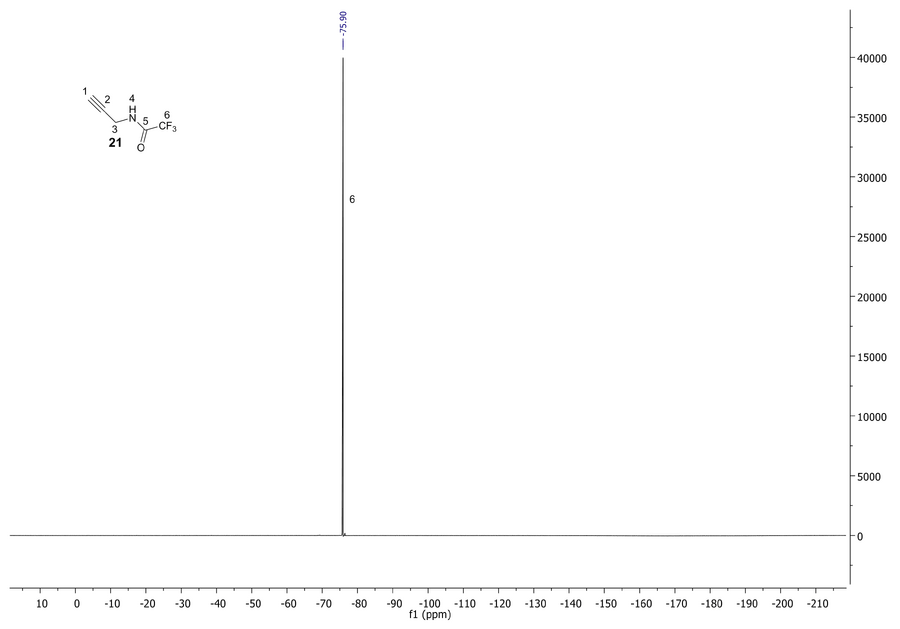Screen dimensions: 900x629
Task: Select the integral value beside the peak
Action: tap(352, 199)
